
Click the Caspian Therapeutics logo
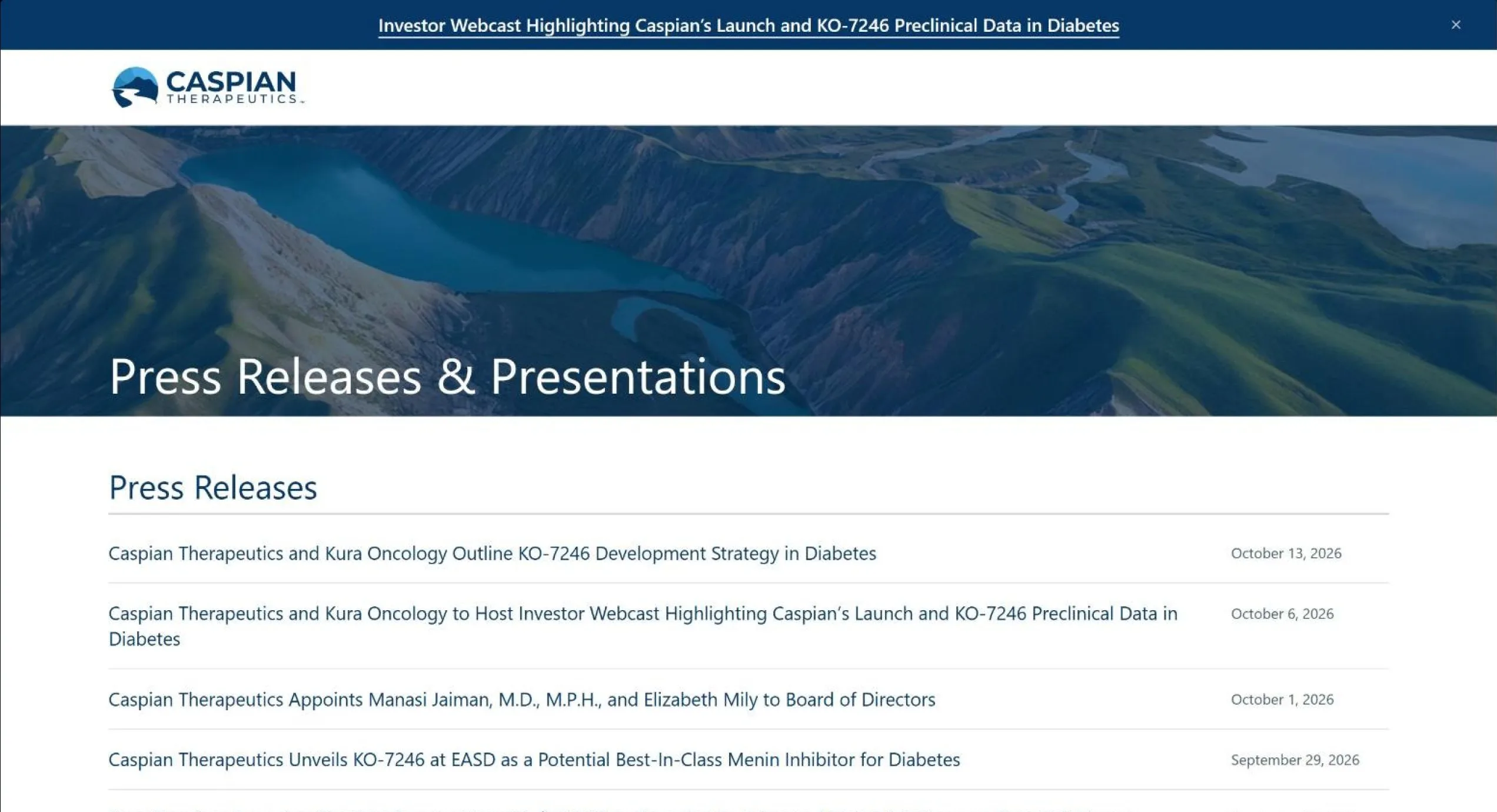point(208,87)
